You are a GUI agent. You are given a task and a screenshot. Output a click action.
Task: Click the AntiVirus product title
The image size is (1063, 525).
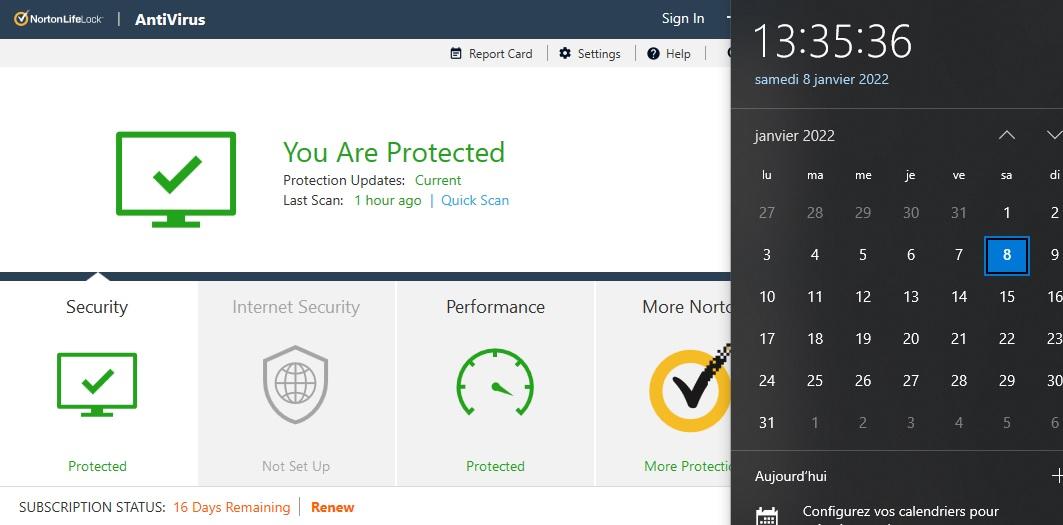pyautogui.click(x=170, y=20)
